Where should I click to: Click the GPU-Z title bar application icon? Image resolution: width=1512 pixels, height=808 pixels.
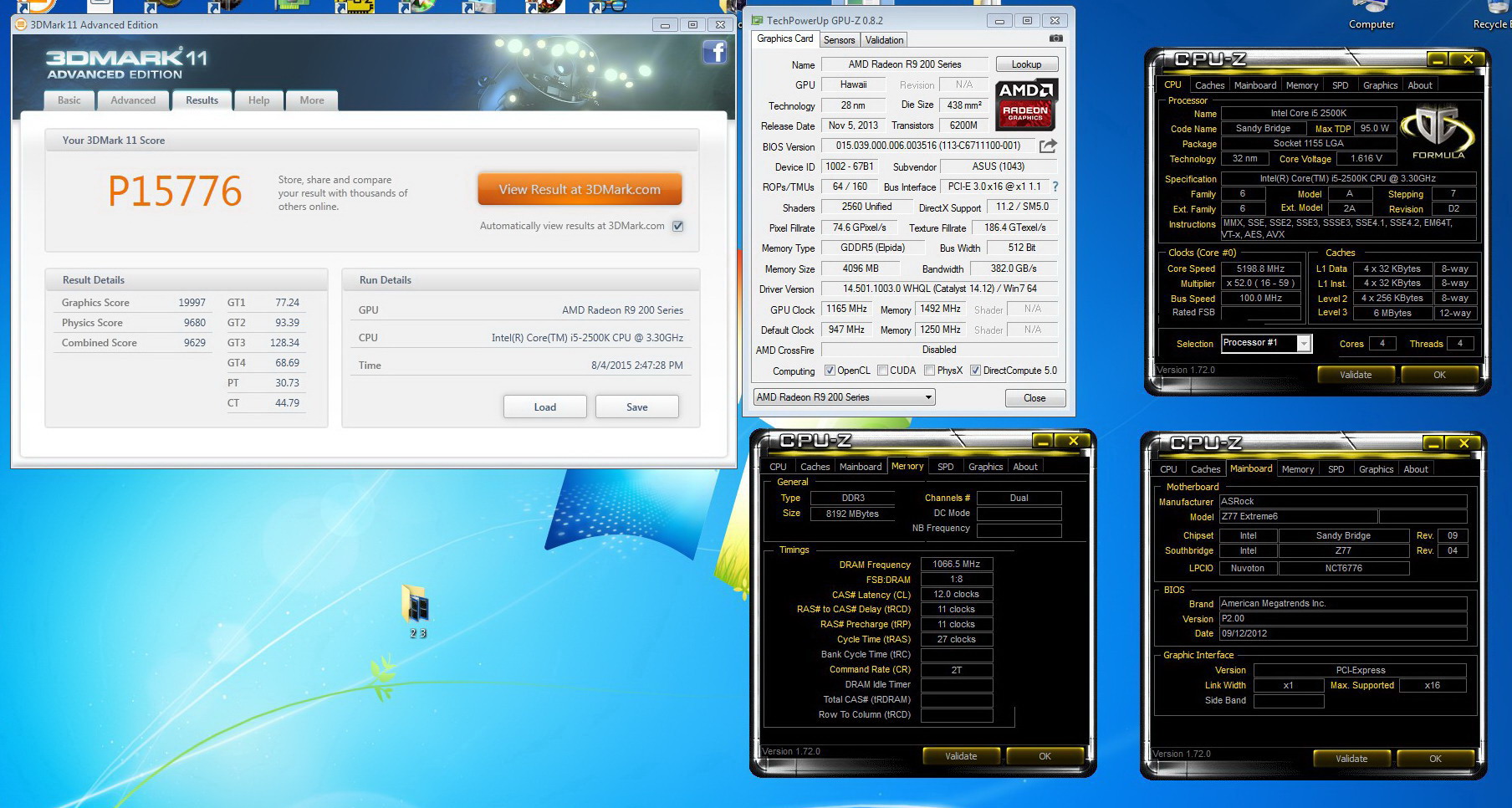tap(757, 20)
